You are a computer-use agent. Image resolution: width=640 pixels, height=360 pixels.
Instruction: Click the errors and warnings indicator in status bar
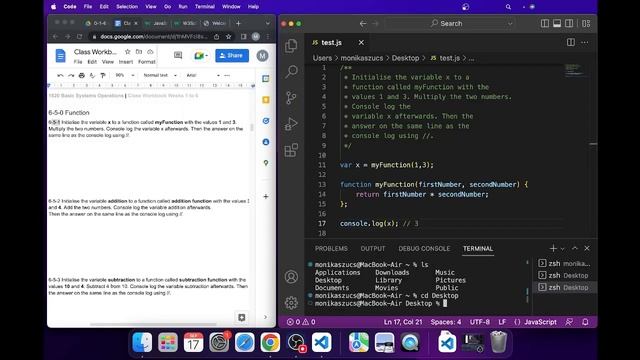coord(301,322)
